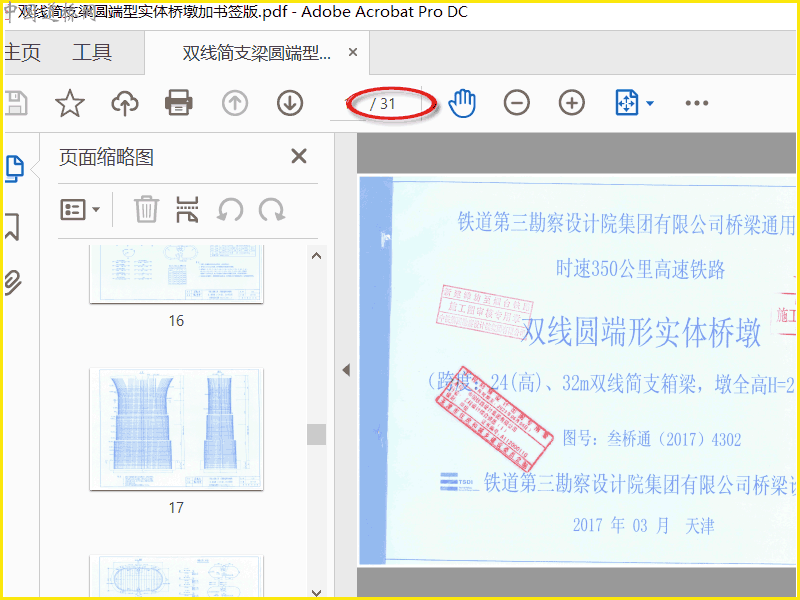Click the 页面缩略图 panel title
The image size is (800, 600).
pos(106,157)
